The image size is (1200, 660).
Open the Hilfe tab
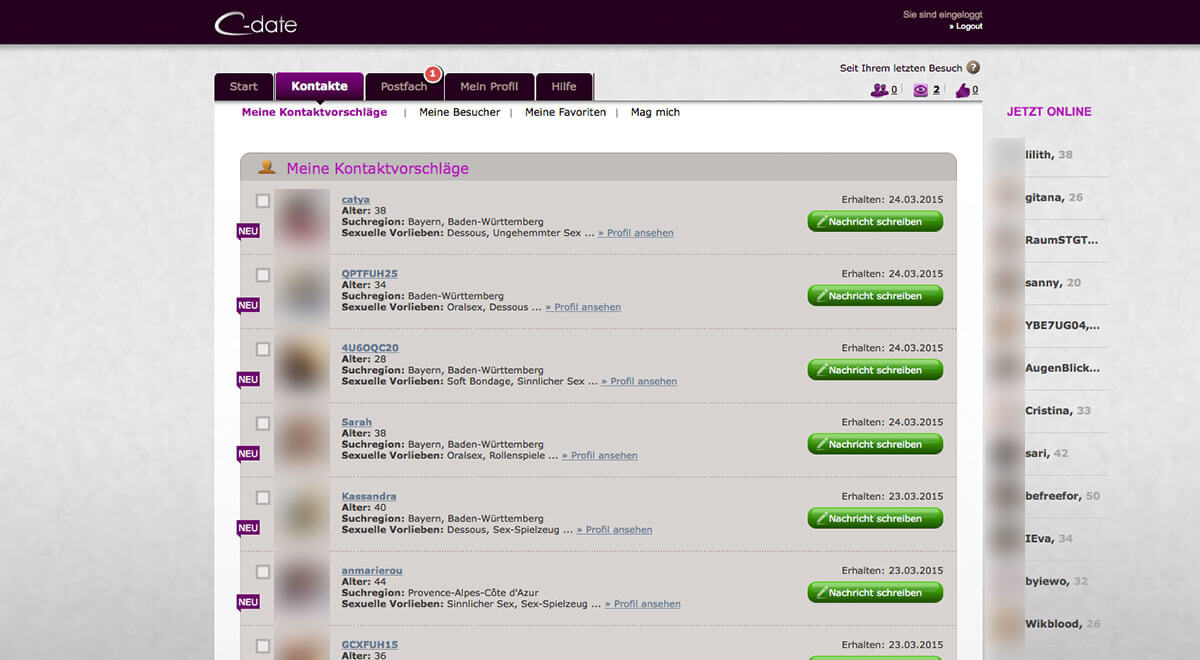tap(564, 87)
